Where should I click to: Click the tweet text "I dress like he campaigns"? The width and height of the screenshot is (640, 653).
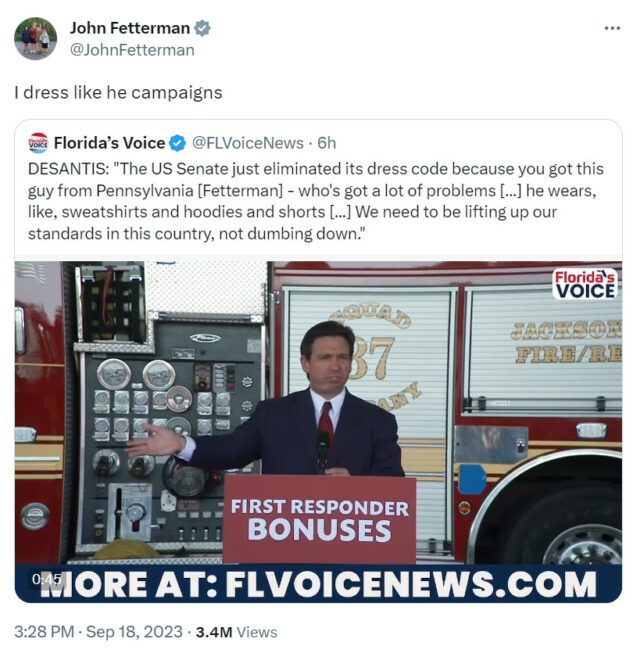(118, 92)
